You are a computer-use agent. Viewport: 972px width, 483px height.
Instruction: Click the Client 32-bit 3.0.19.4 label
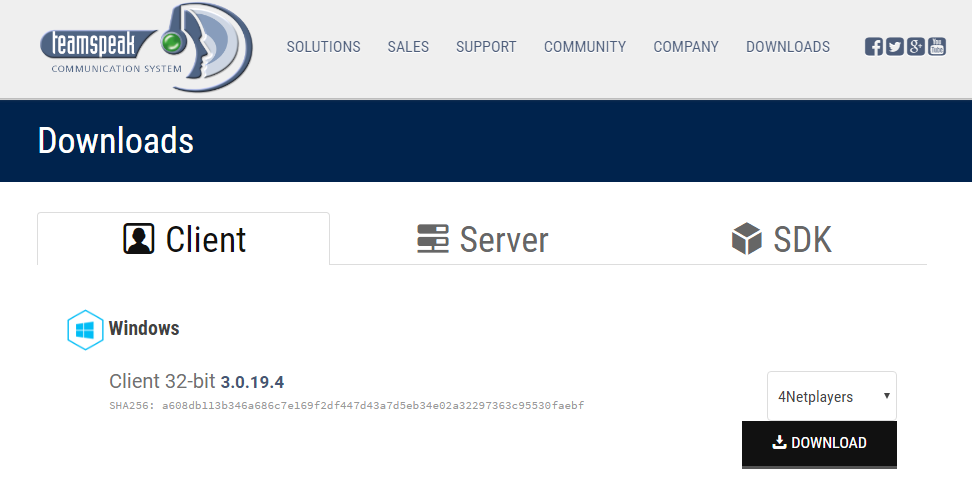[197, 381]
